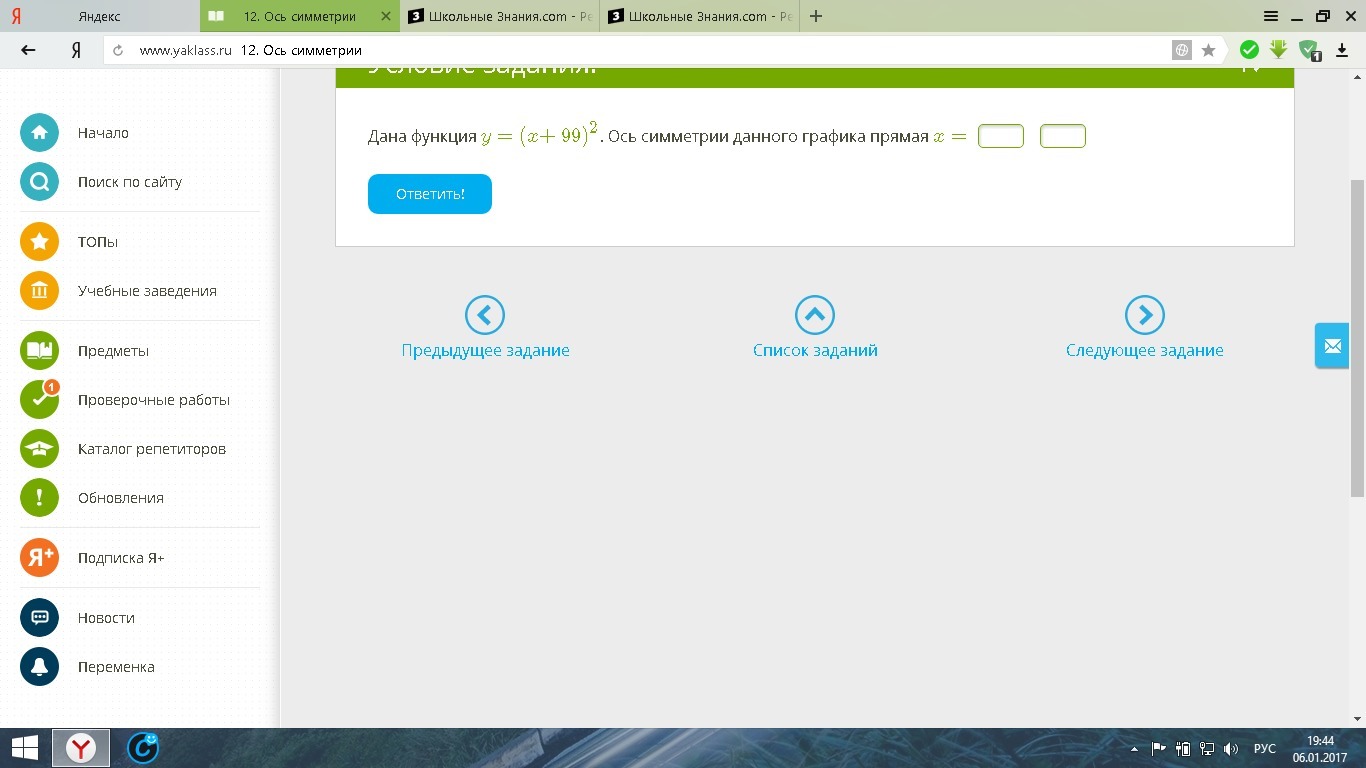
Task: Open Обновления exclamation icon
Action: [x=40, y=498]
